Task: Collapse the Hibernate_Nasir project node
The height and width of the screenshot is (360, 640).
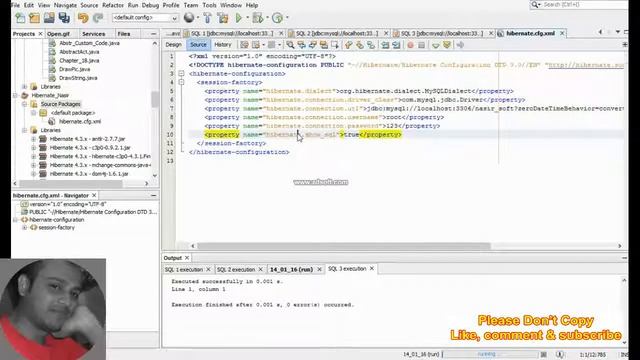Action: [x=16, y=96]
